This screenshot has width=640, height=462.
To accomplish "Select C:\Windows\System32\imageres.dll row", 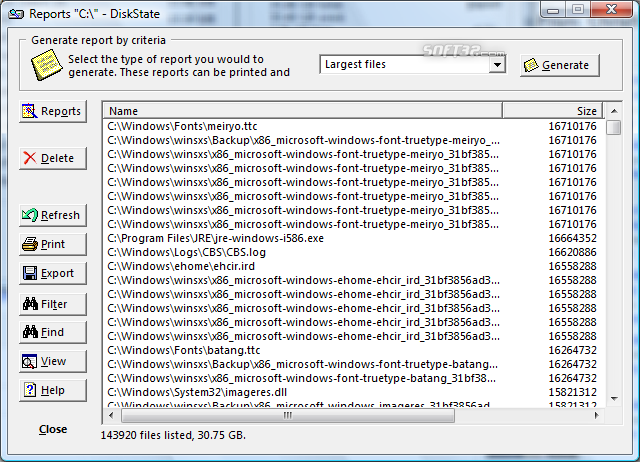I will tap(354, 392).
